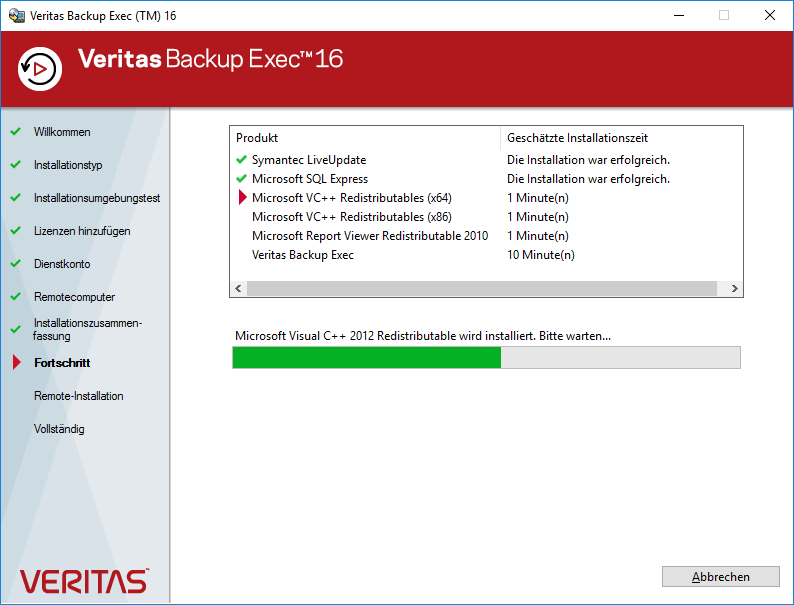Viewport: 794px width, 605px height.
Task: Click the green checkmark beside Microsoft SQL Express
Action: [241, 179]
